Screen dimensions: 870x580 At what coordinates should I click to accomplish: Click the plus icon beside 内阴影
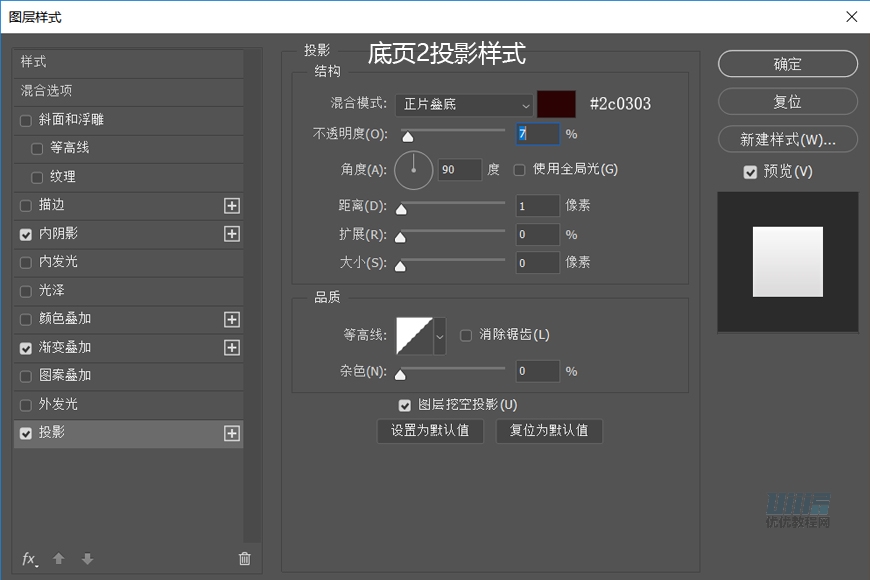(231, 234)
